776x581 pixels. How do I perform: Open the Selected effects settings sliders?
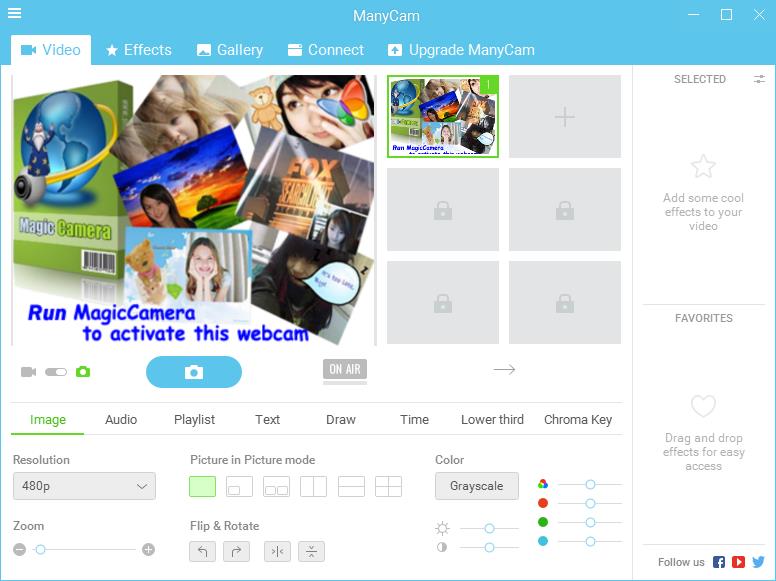(x=760, y=79)
